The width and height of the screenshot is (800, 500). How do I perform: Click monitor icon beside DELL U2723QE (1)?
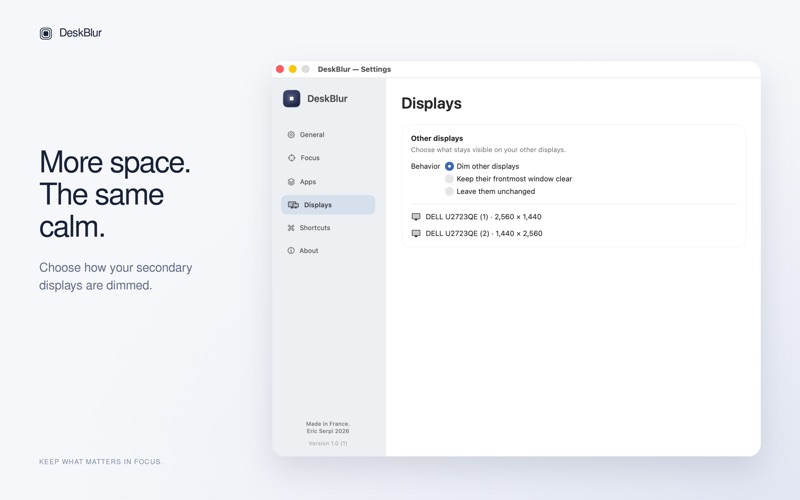[x=416, y=217]
